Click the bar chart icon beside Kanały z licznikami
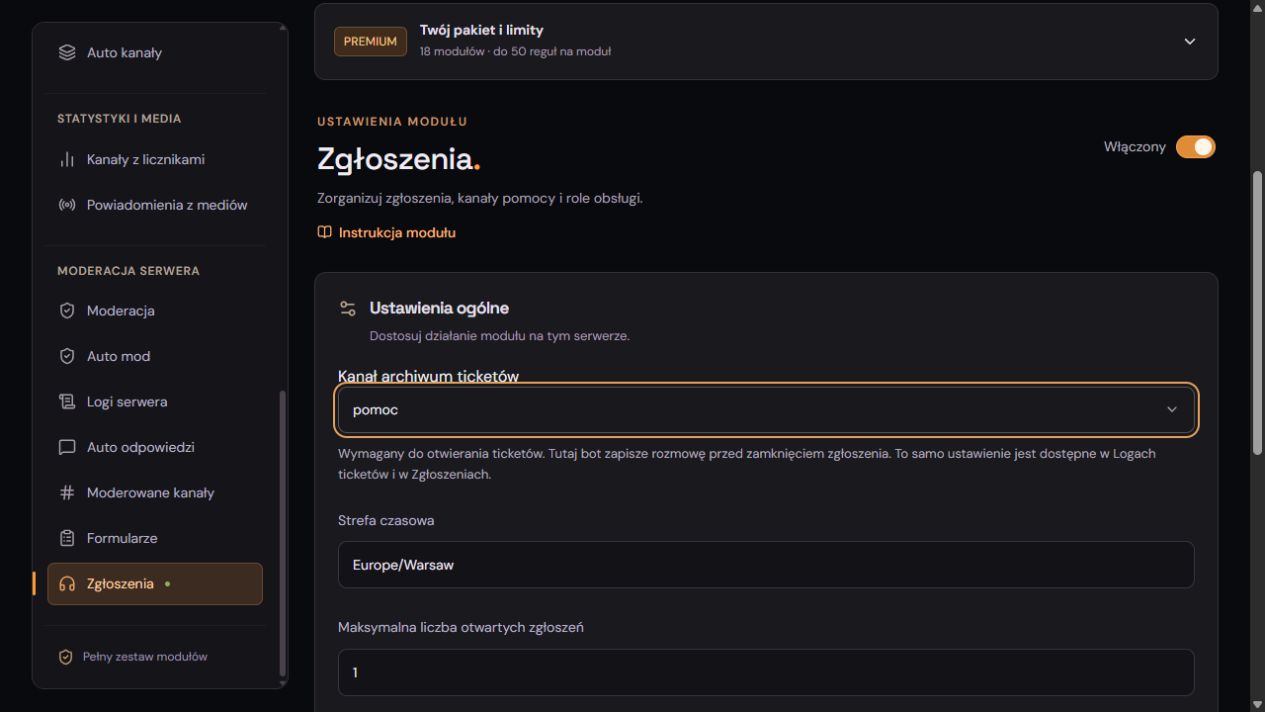Image resolution: width=1265 pixels, height=712 pixels. click(67, 160)
